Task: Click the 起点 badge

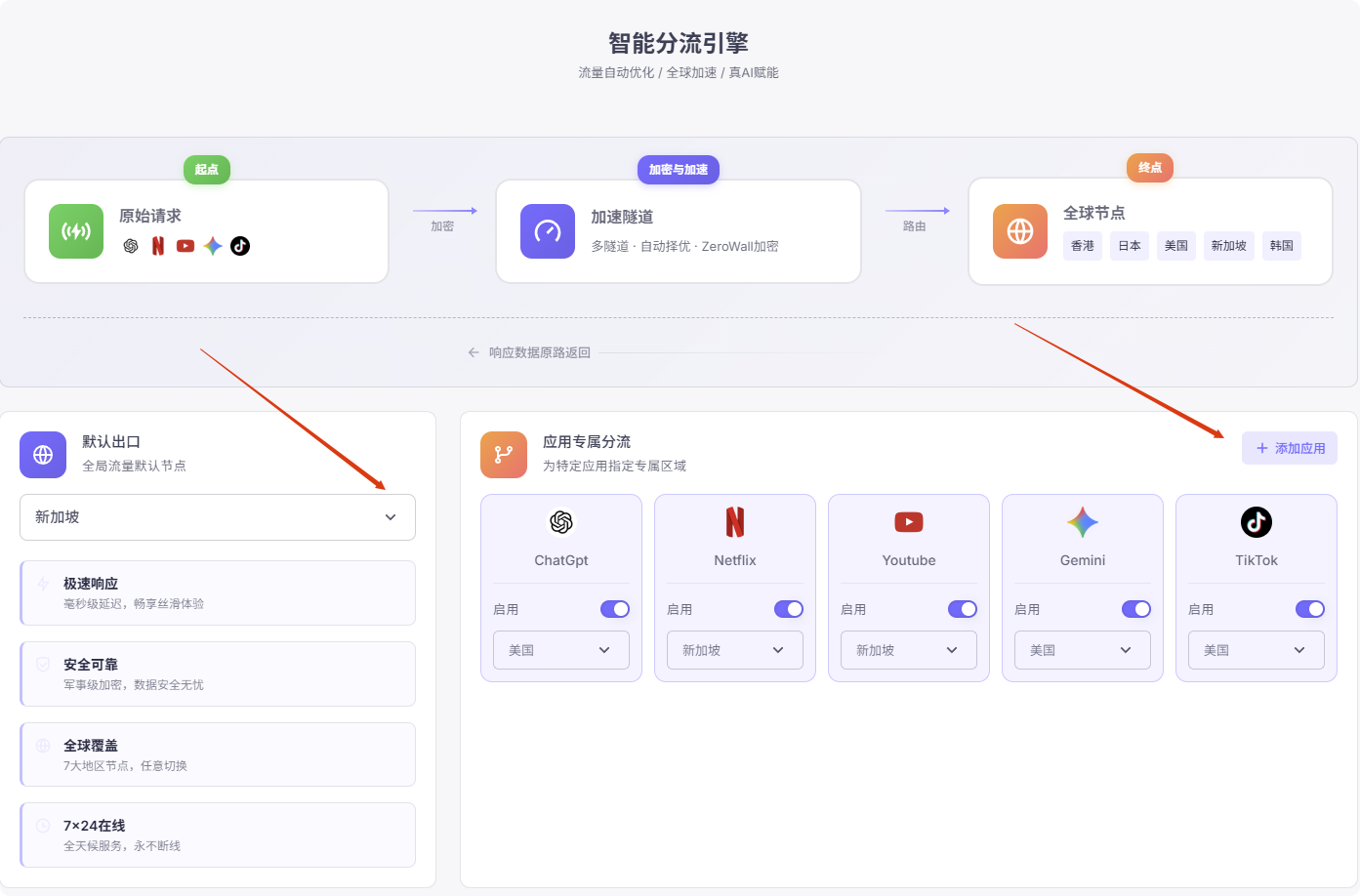Action: 207,170
